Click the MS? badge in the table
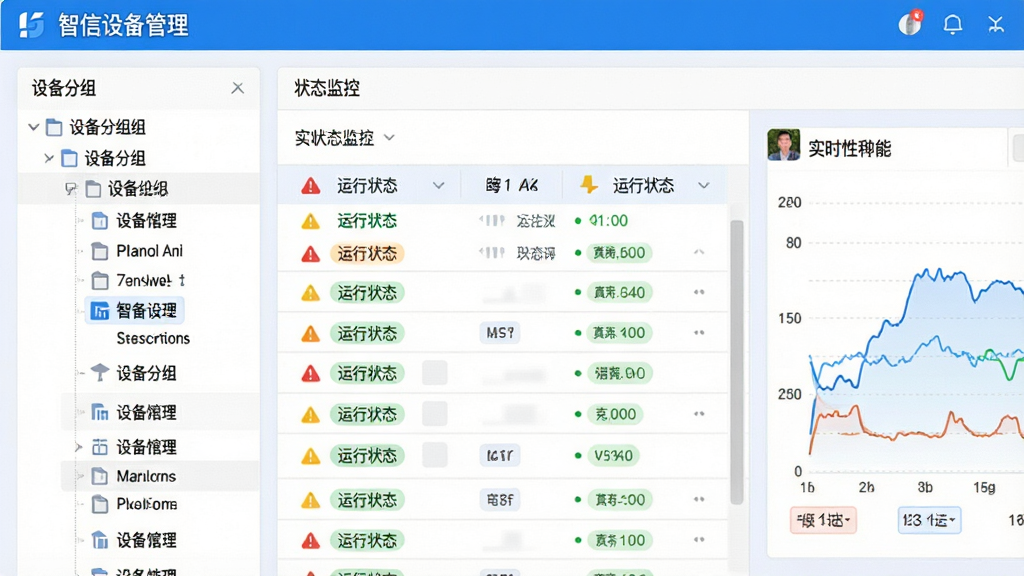Image resolution: width=1024 pixels, height=576 pixels. pos(500,334)
